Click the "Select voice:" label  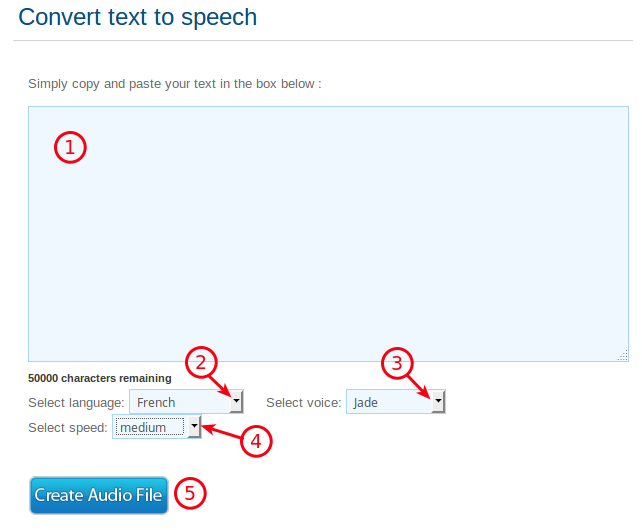coord(303,403)
